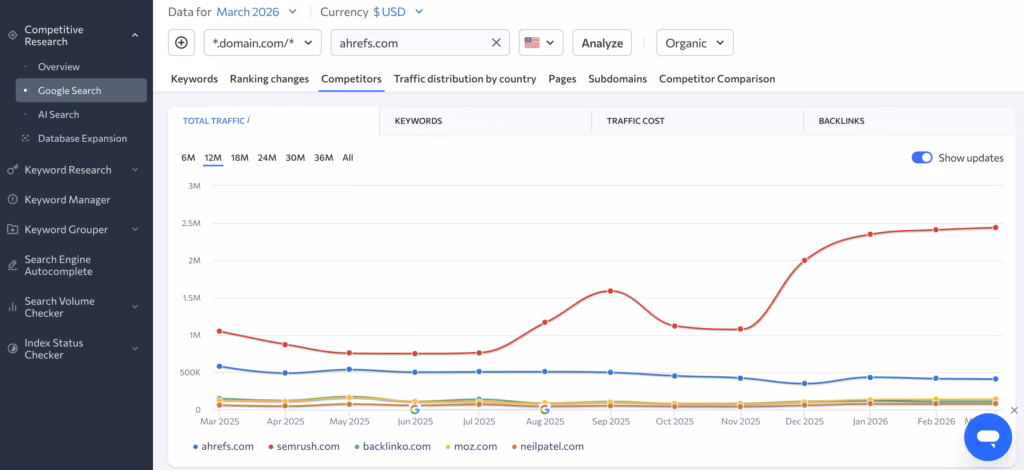Open Traffic distribution by country tab

pyautogui.click(x=465, y=79)
